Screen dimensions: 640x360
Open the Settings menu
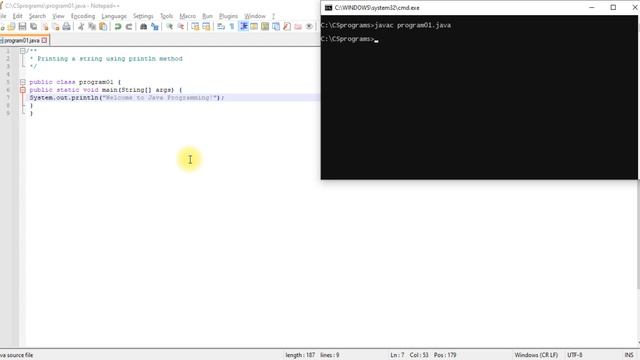pyautogui.click(x=143, y=16)
